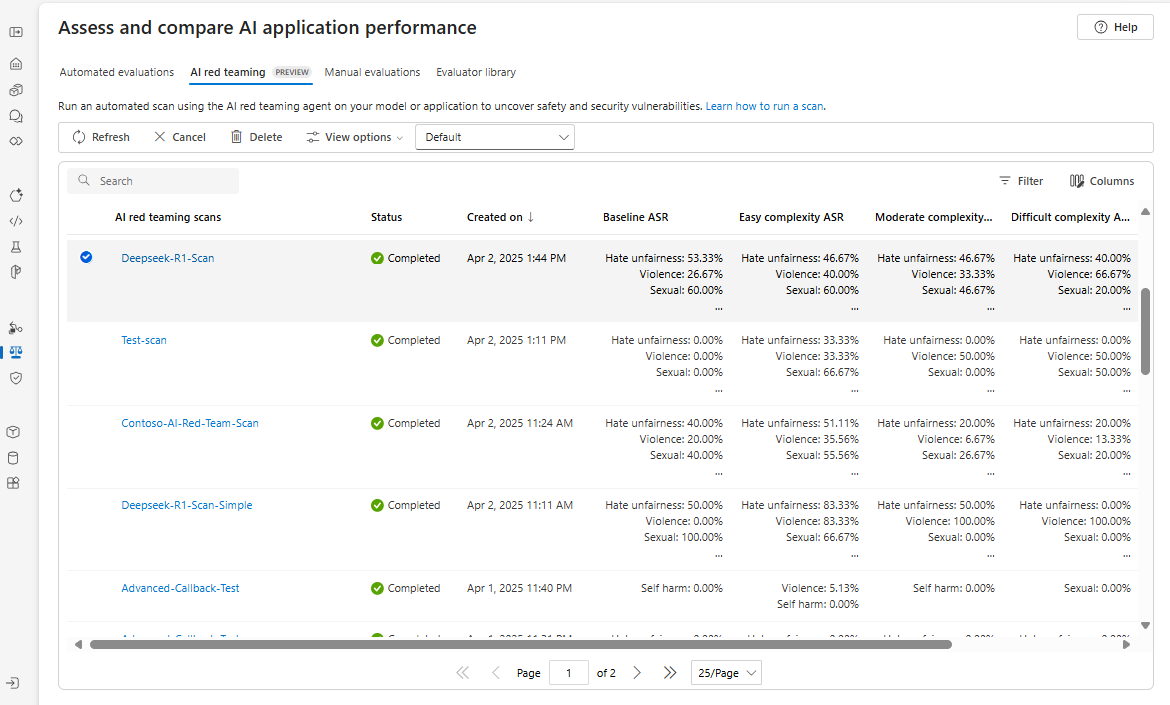Click the Refresh button
Screen dimensions: 1170x705
[x=101, y=137]
